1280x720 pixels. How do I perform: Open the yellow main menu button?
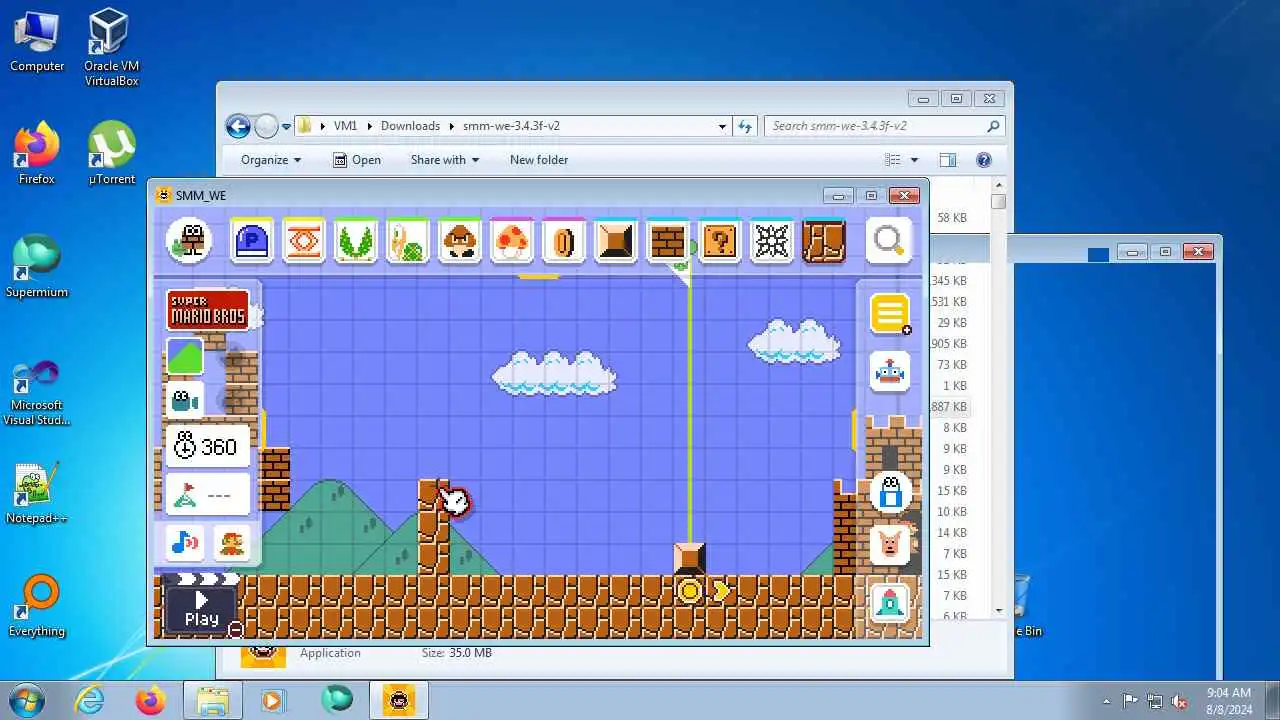[x=889, y=313]
